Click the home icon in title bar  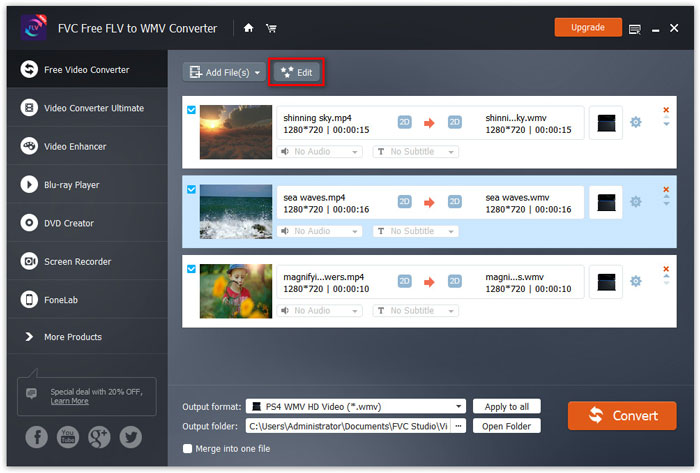coord(249,28)
